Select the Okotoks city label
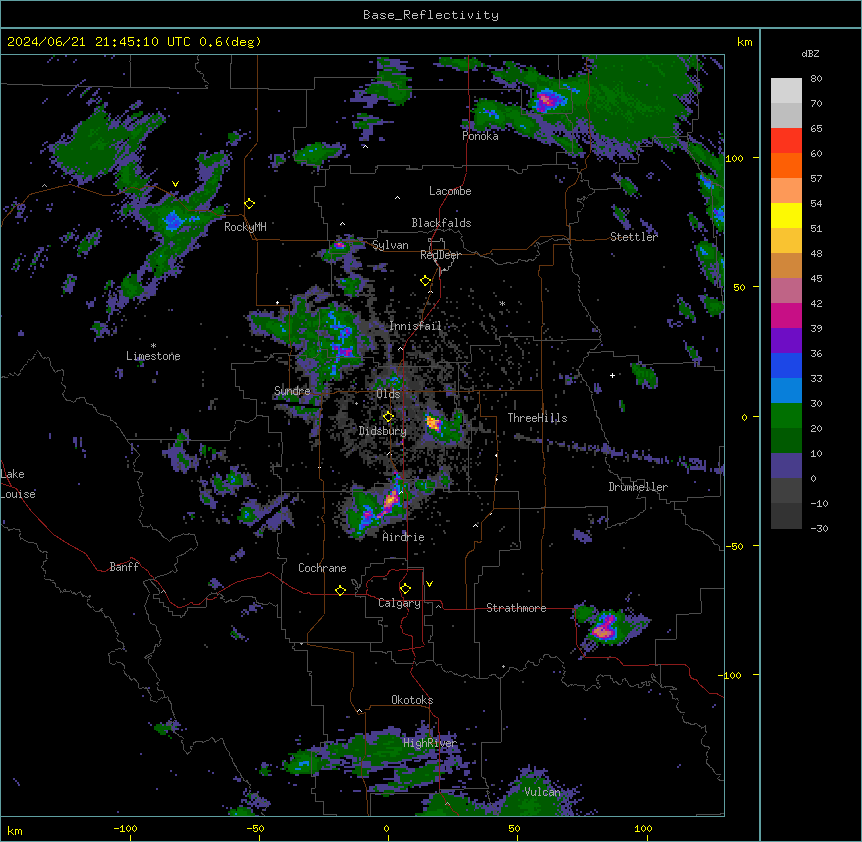 pos(412,700)
